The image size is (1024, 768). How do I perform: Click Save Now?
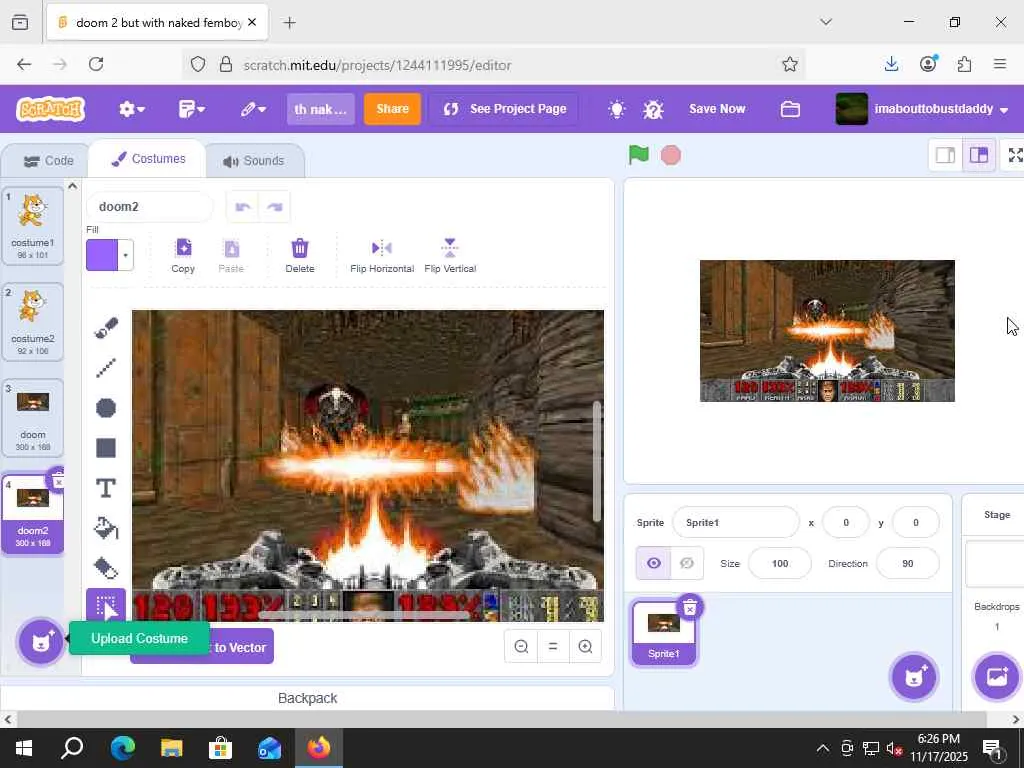[717, 109]
